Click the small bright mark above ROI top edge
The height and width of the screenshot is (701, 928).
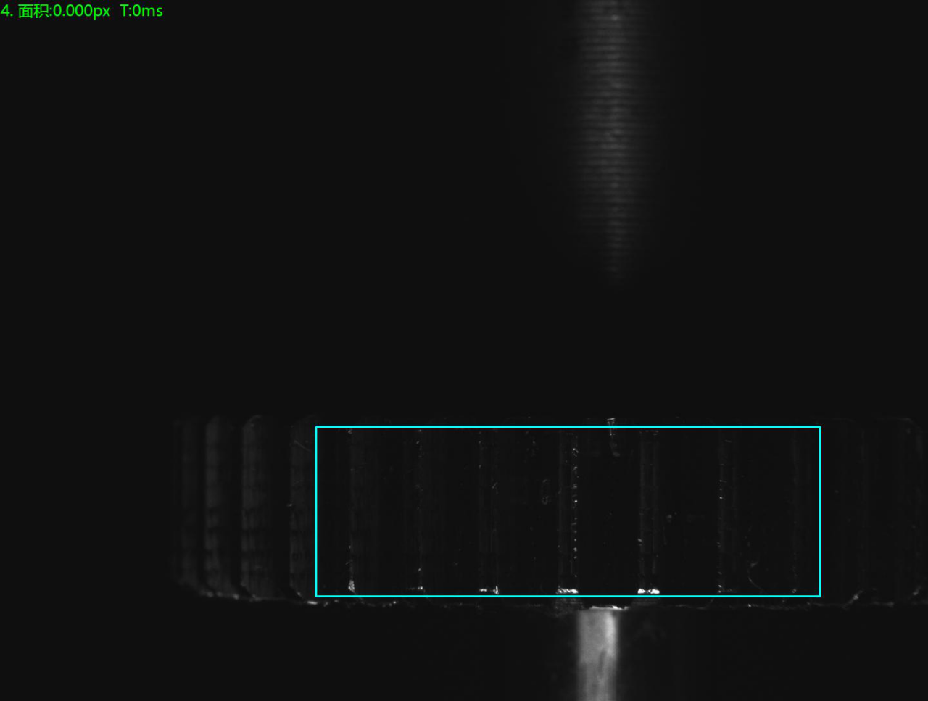click(x=611, y=421)
